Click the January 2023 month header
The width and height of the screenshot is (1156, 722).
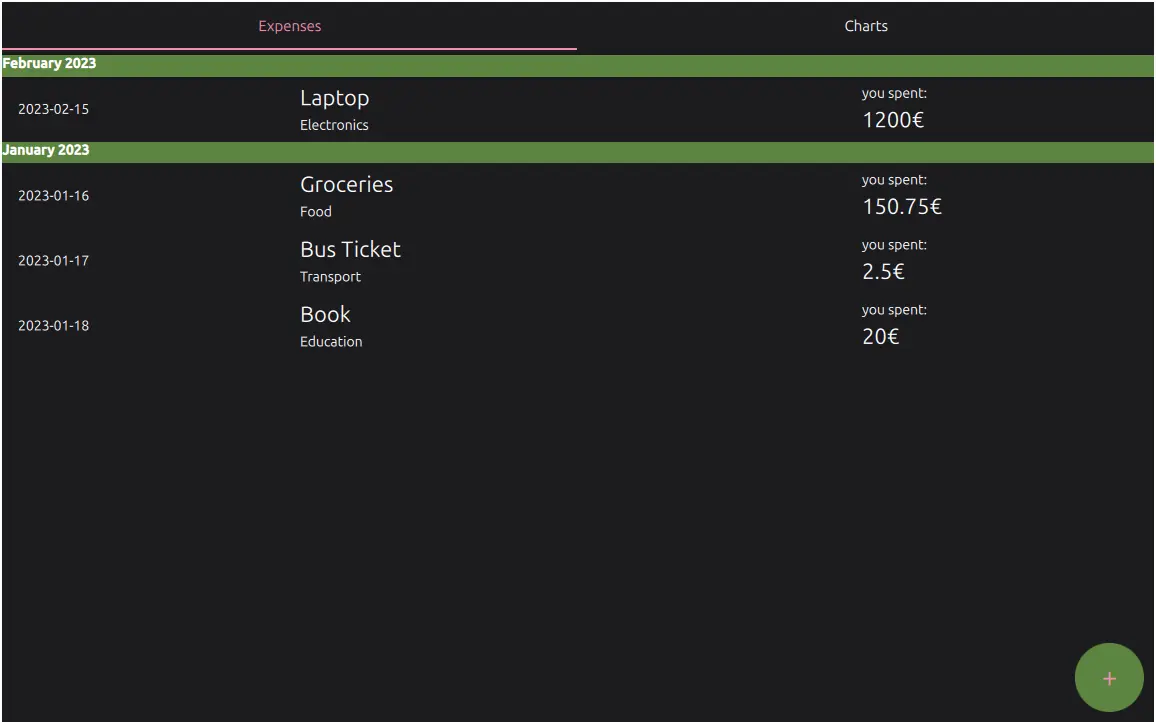pyautogui.click(x=46, y=150)
